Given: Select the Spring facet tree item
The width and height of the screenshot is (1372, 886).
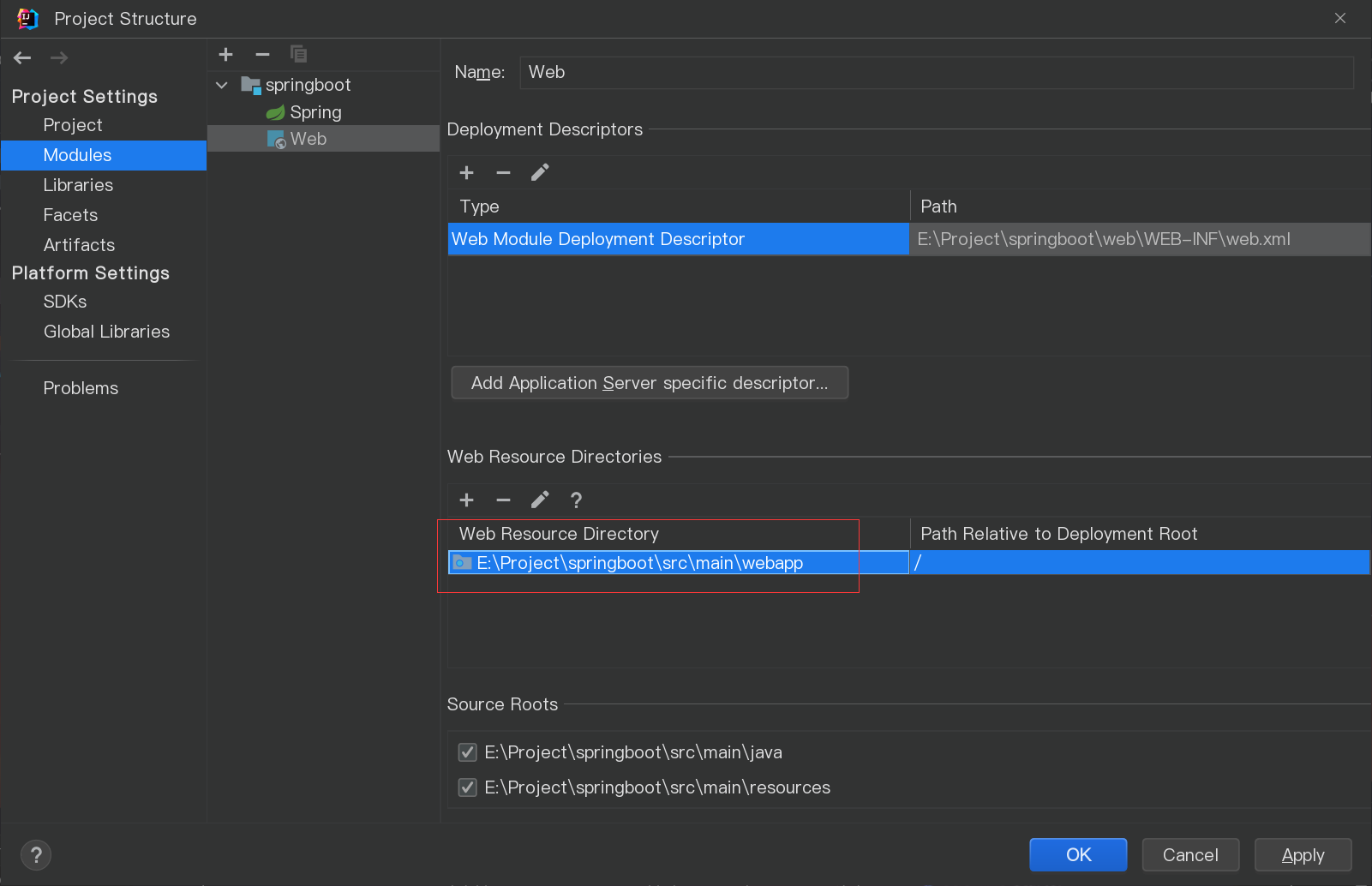Looking at the screenshot, I should [x=315, y=112].
